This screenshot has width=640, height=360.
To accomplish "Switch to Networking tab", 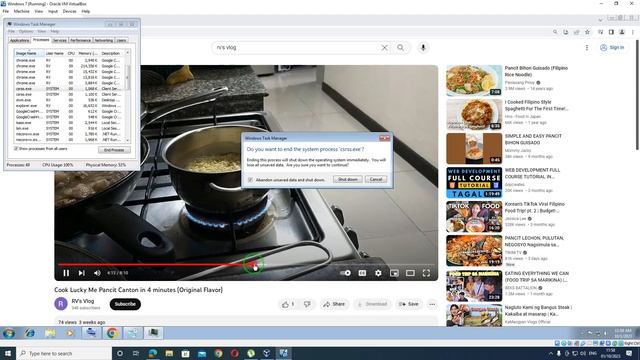I will 104,40.
